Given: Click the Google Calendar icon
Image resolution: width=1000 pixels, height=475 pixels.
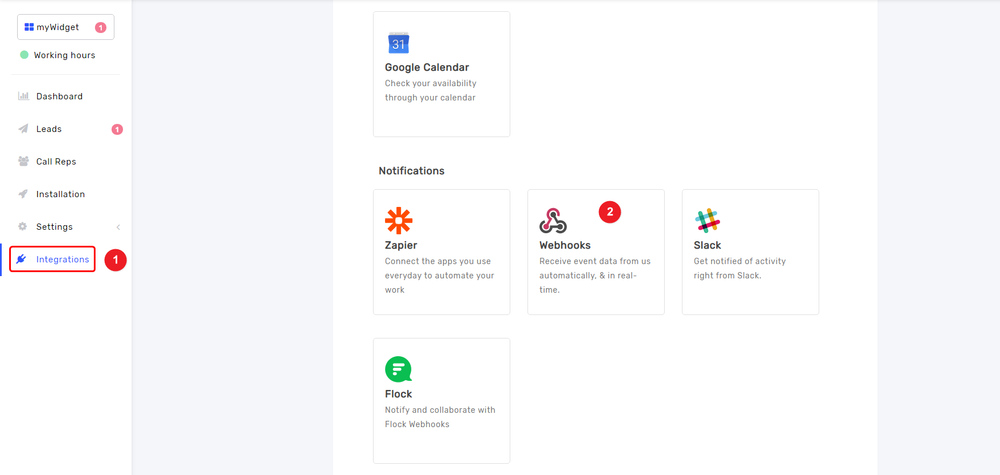Looking at the screenshot, I should pyautogui.click(x=398, y=43).
